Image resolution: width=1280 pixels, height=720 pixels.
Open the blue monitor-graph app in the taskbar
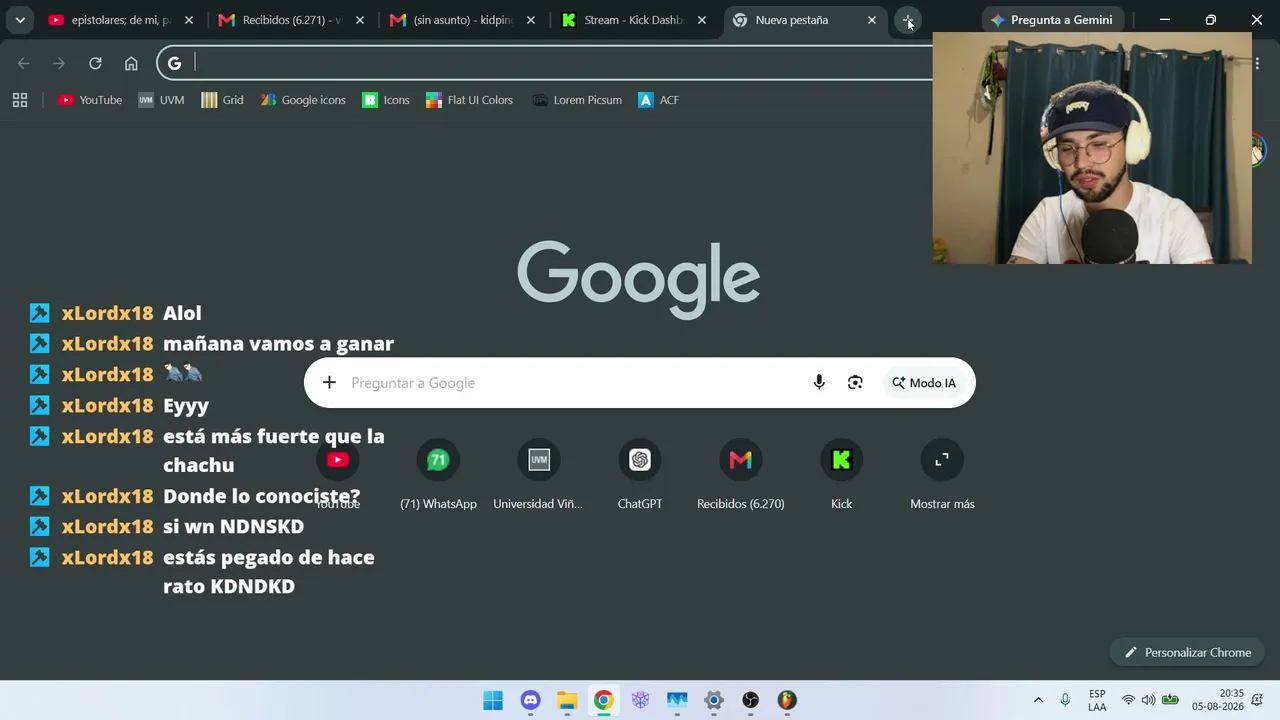677,700
